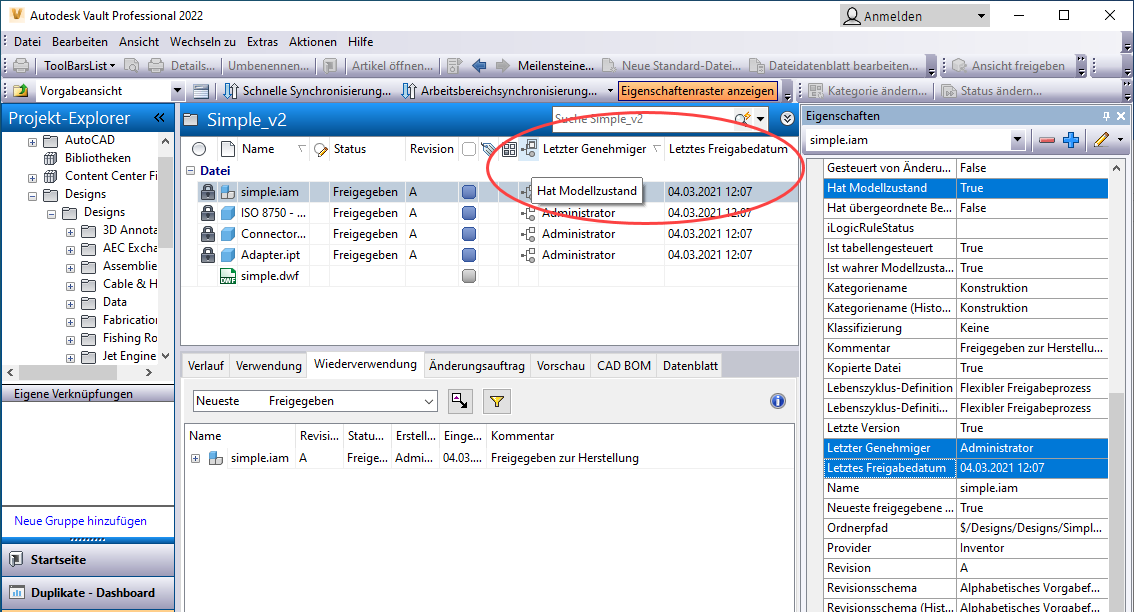This screenshot has width=1134, height=612.
Task: Click the round expand chevron next to search
Action: (x=788, y=119)
